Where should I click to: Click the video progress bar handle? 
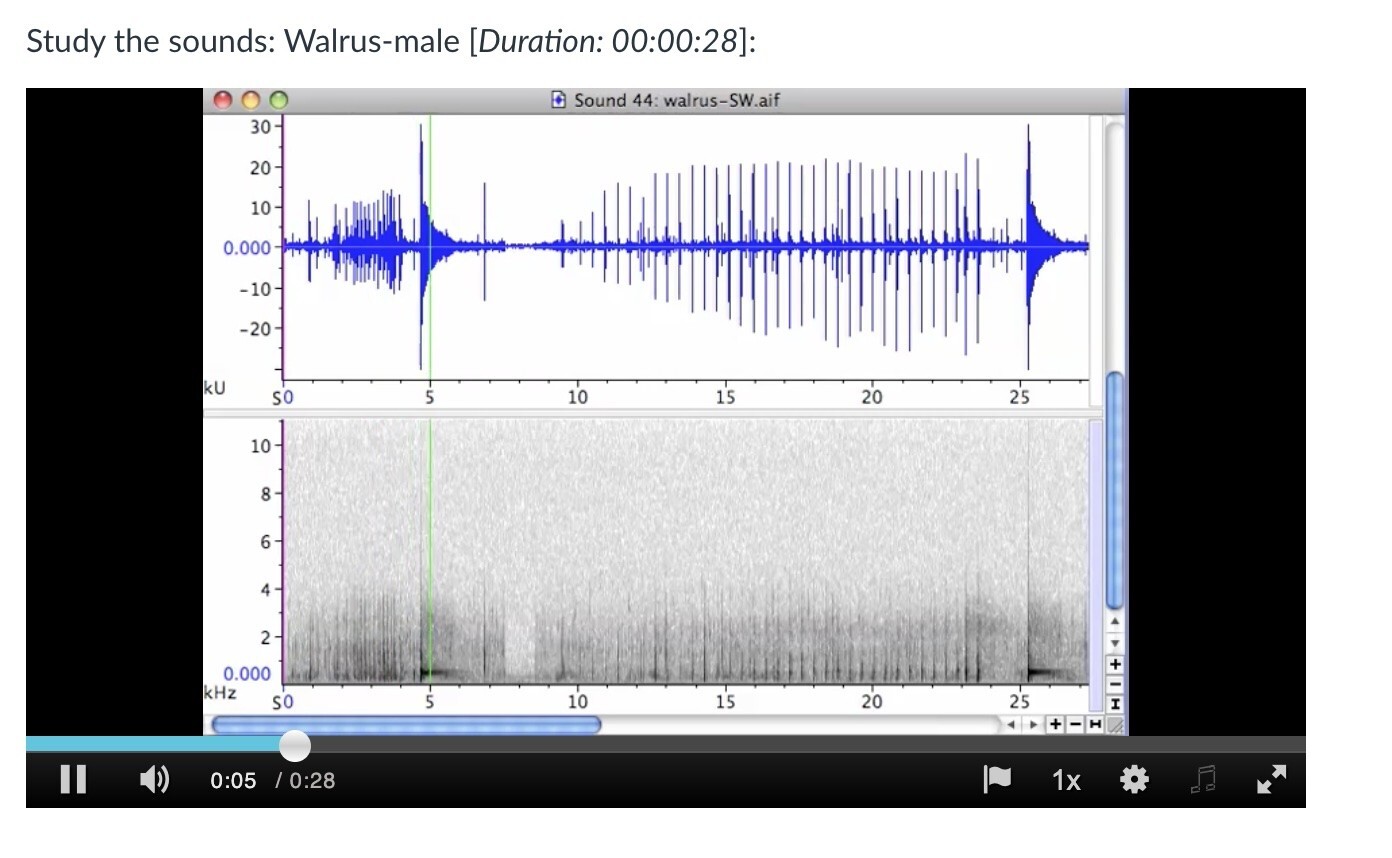(294, 745)
